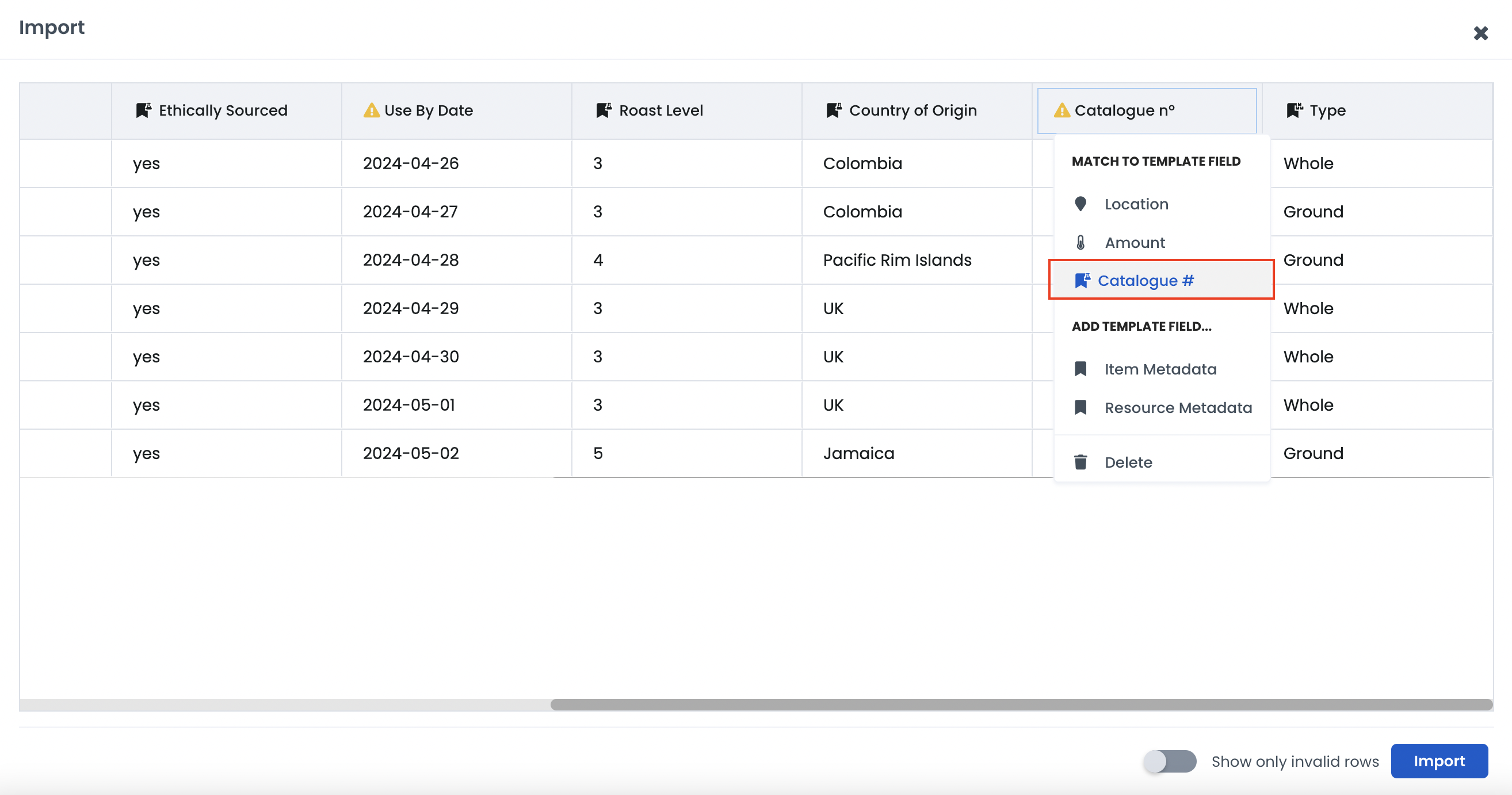This screenshot has width=1512, height=795.
Task: Click the trash icon next to Delete
Action: [1080, 463]
